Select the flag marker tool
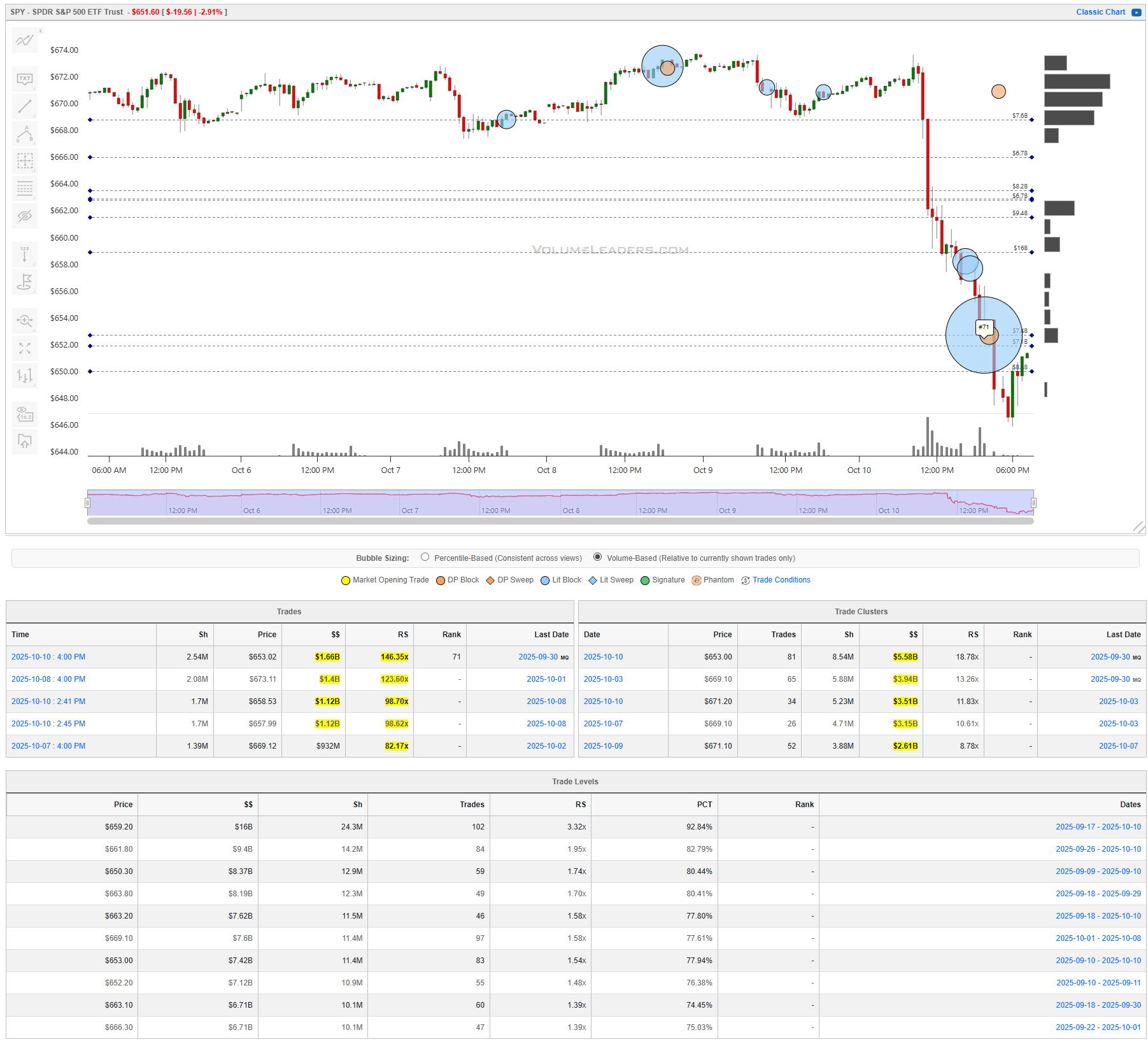1148x1044 pixels. pyautogui.click(x=25, y=281)
